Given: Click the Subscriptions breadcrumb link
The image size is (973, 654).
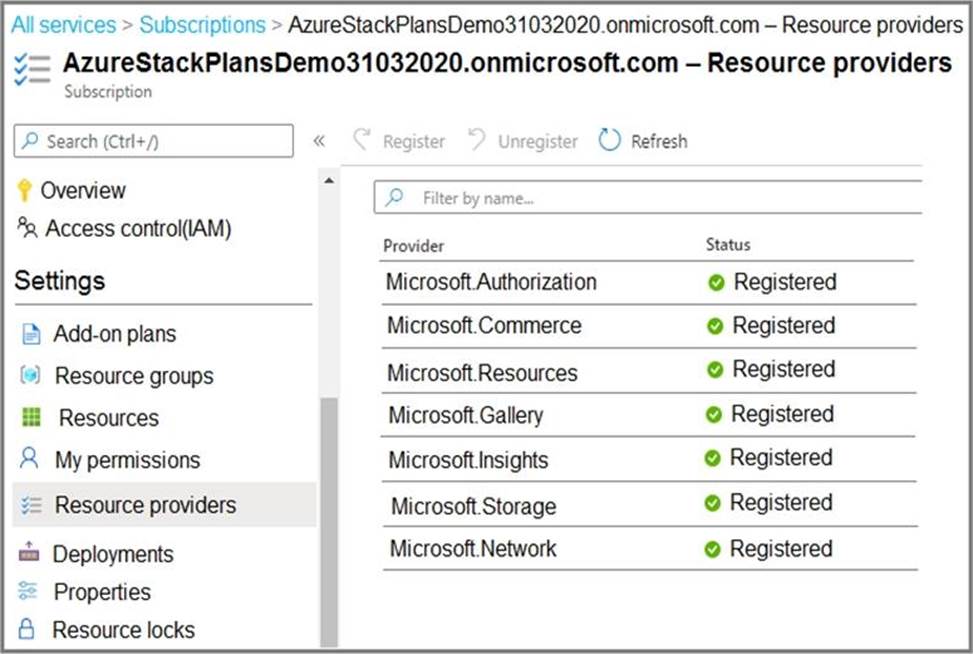Looking at the screenshot, I should click(x=202, y=25).
